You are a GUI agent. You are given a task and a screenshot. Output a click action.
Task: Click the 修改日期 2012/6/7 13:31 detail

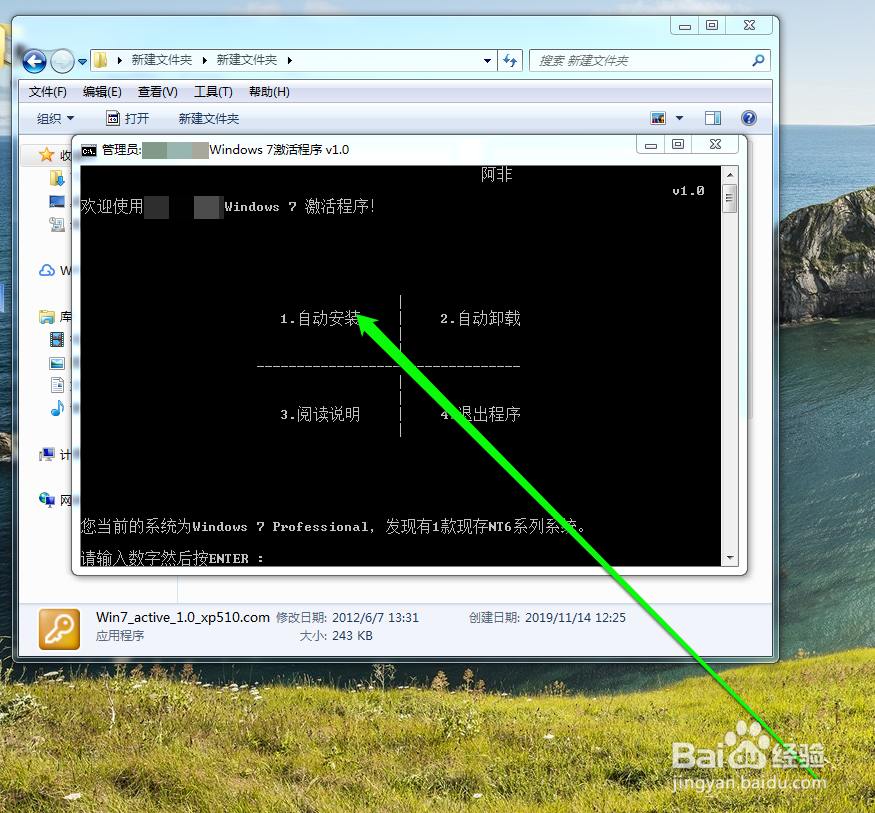click(x=347, y=618)
